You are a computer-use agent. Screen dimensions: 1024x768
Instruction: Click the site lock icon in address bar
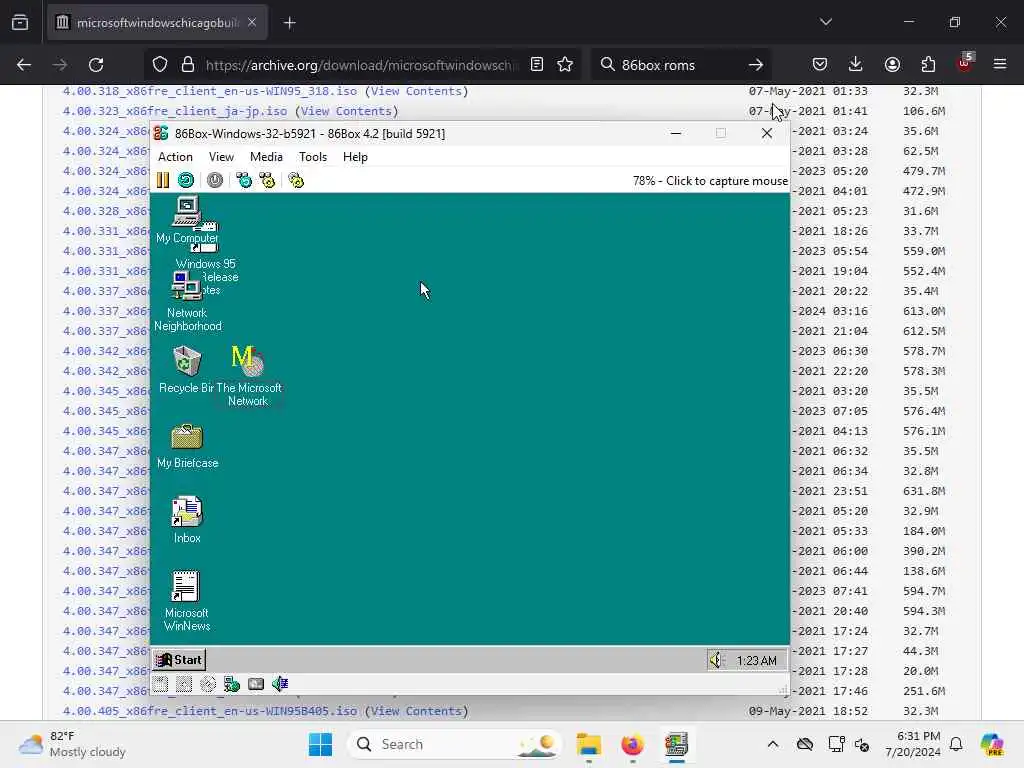[x=188, y=65]
